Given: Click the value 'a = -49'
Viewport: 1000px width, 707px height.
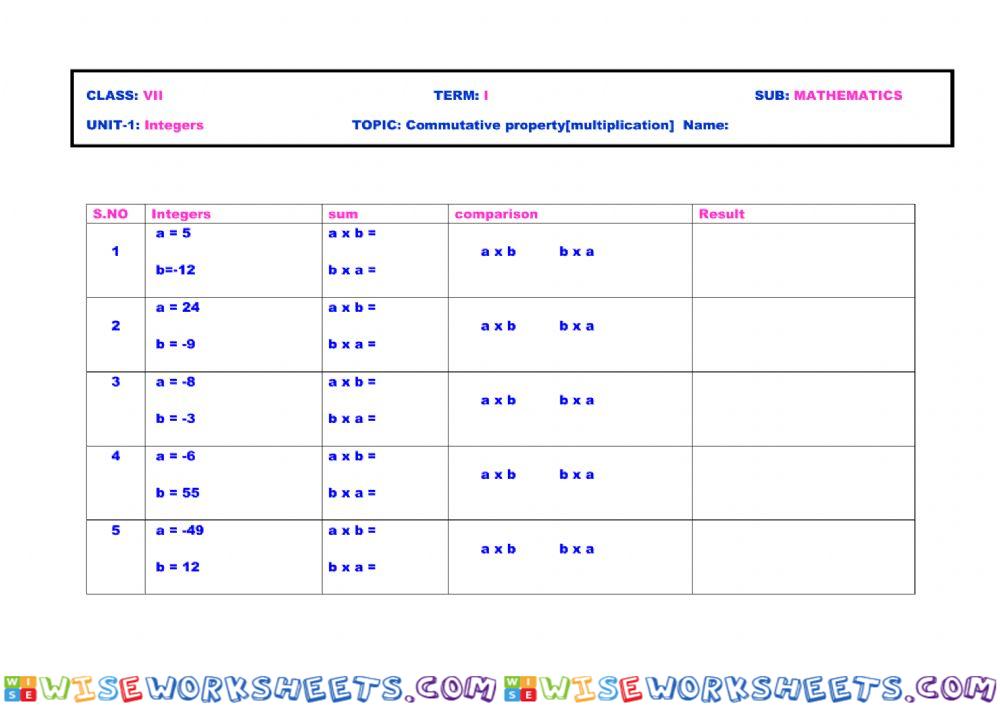Looking at the screenshot, I should pyautogui.click(x=180, y=530).
